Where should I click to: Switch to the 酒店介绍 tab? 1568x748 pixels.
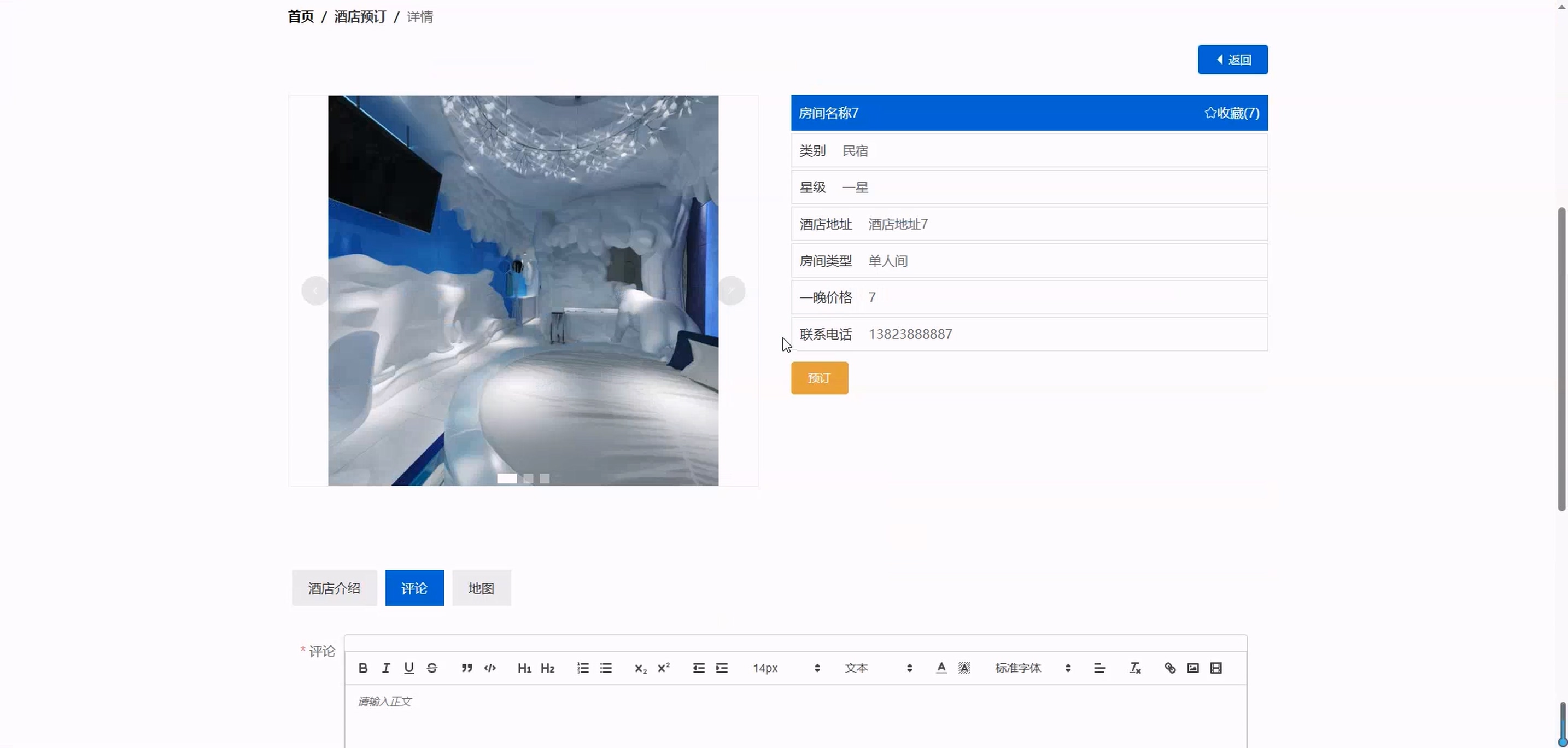pos(334,588)
